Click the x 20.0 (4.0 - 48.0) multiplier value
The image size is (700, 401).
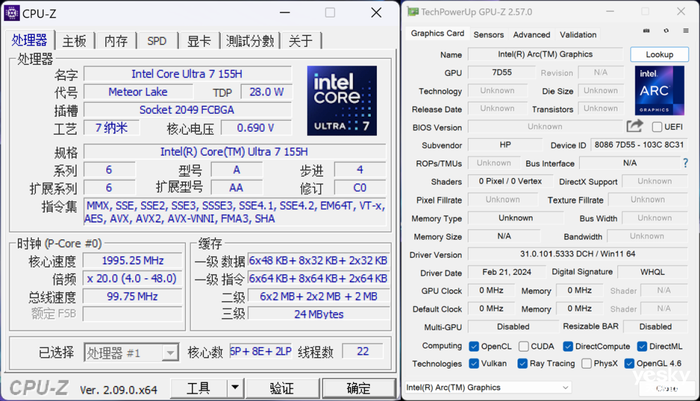[x=133, y=278]
